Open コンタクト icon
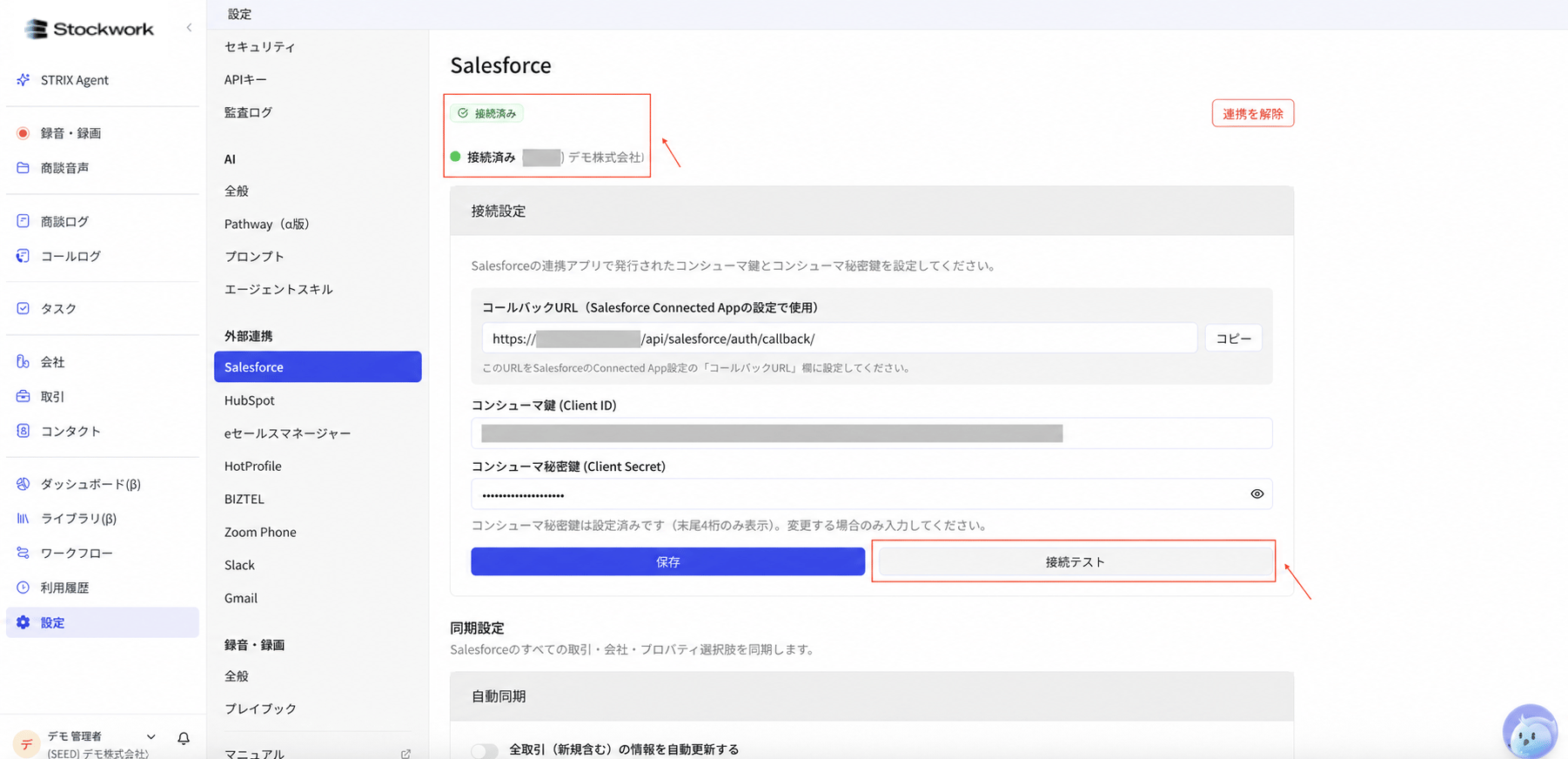The image size is (1568, 759). point(23,431)
